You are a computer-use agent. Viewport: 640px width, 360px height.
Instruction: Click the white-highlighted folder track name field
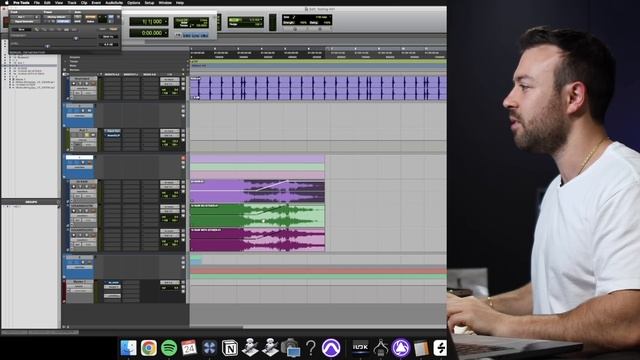(79, 157)
